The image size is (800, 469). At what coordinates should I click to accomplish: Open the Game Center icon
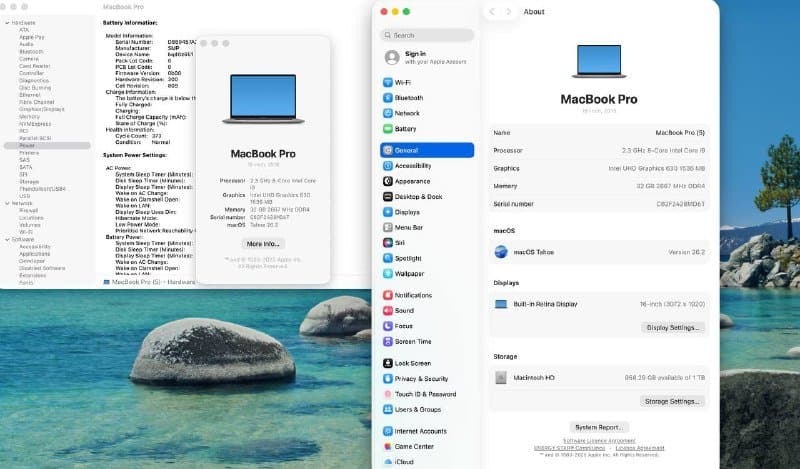pyautogui.click(x=388, y=446)
